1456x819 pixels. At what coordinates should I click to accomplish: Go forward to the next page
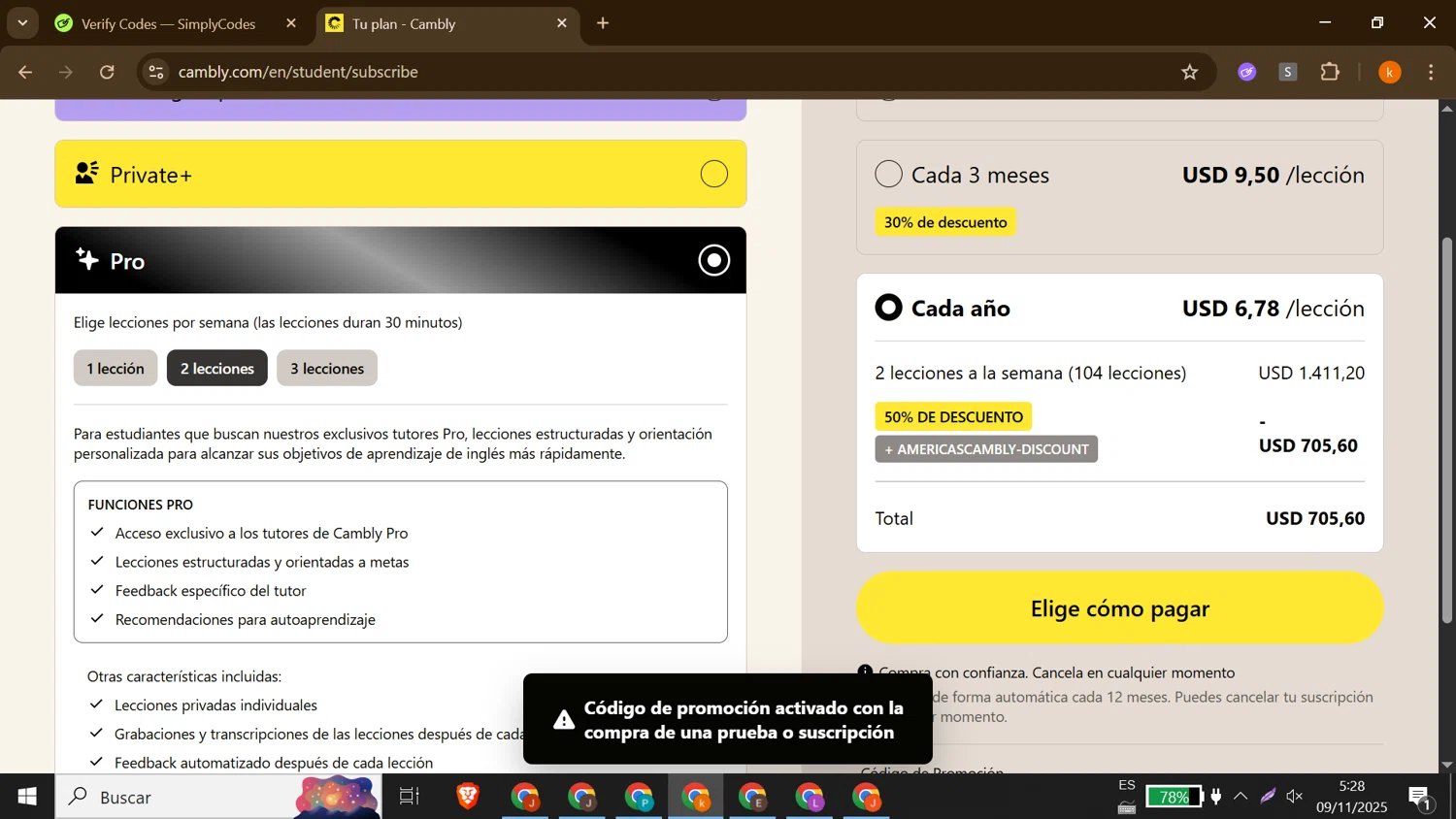click(x=66, y=72)
